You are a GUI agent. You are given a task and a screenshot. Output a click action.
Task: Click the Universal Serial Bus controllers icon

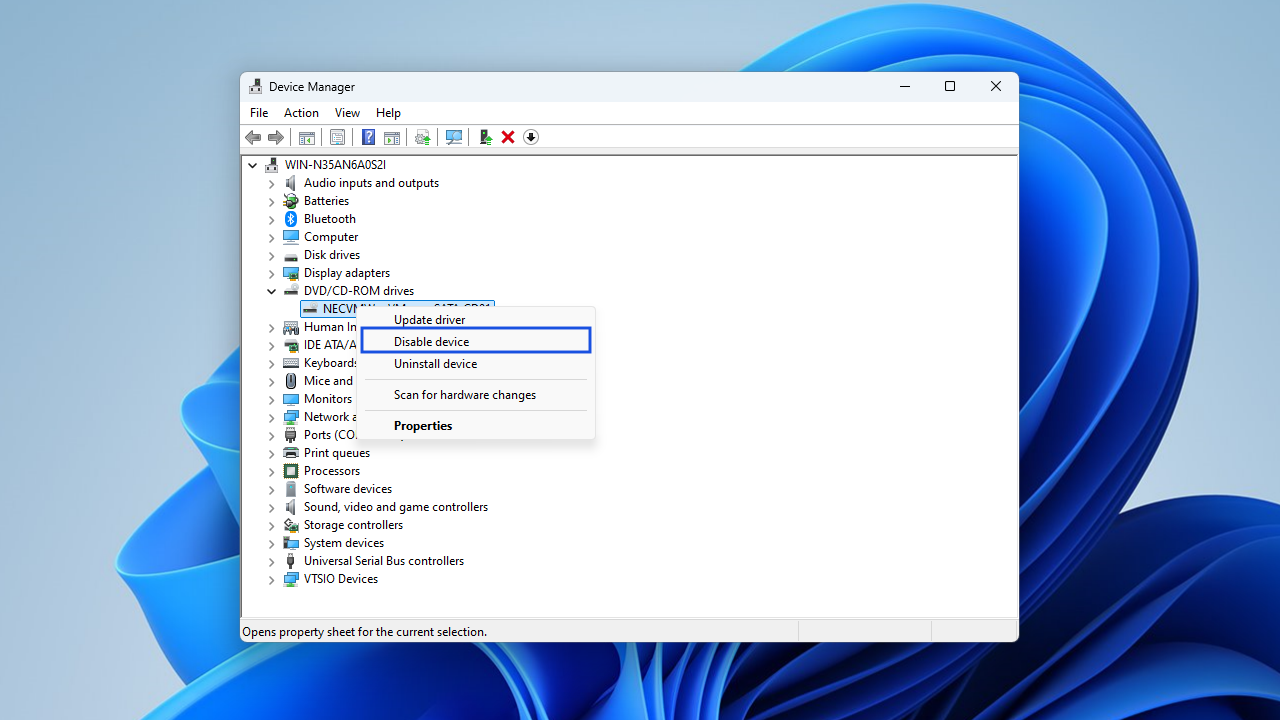[x=291, y=561]
